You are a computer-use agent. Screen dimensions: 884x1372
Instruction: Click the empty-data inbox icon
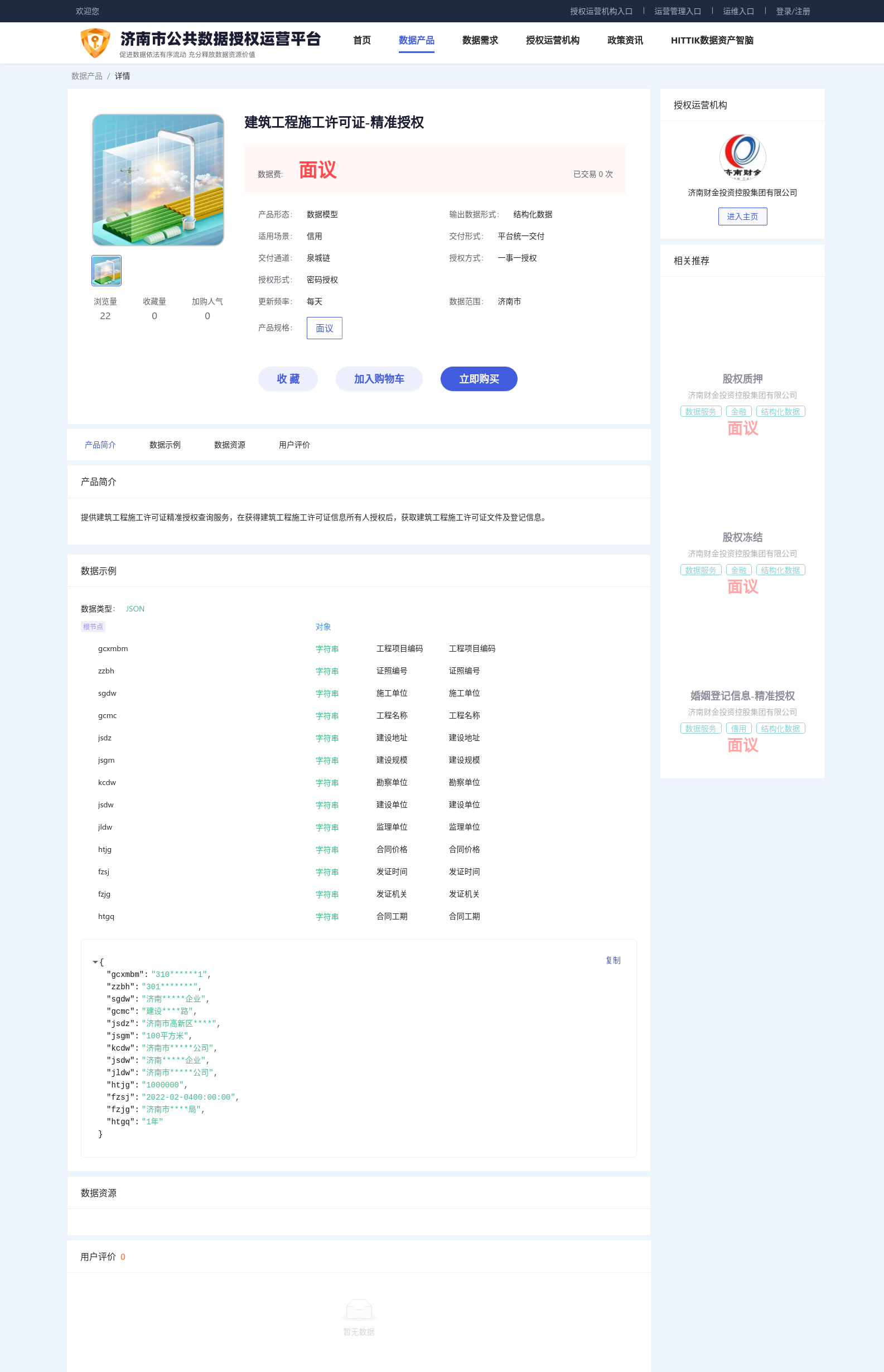coord(359,1310)
